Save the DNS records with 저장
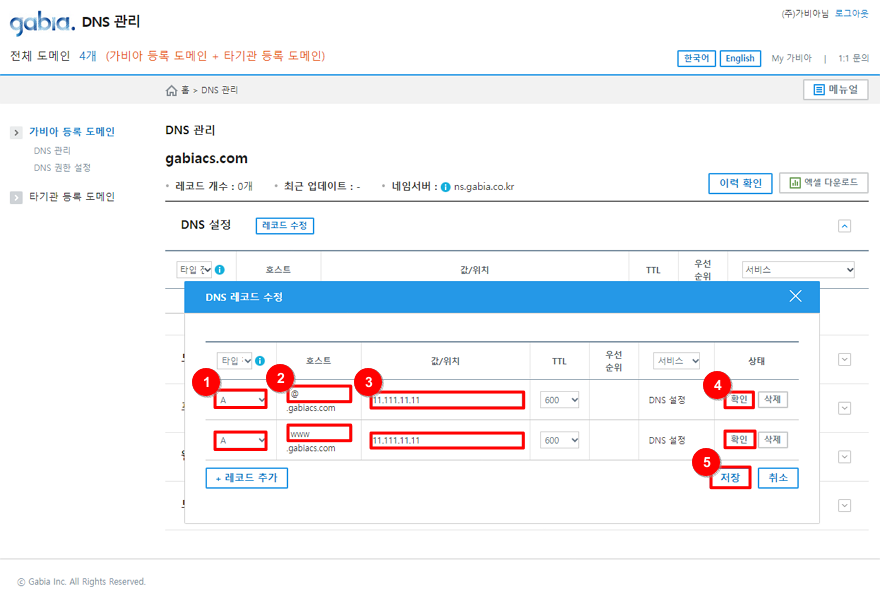 730,478
